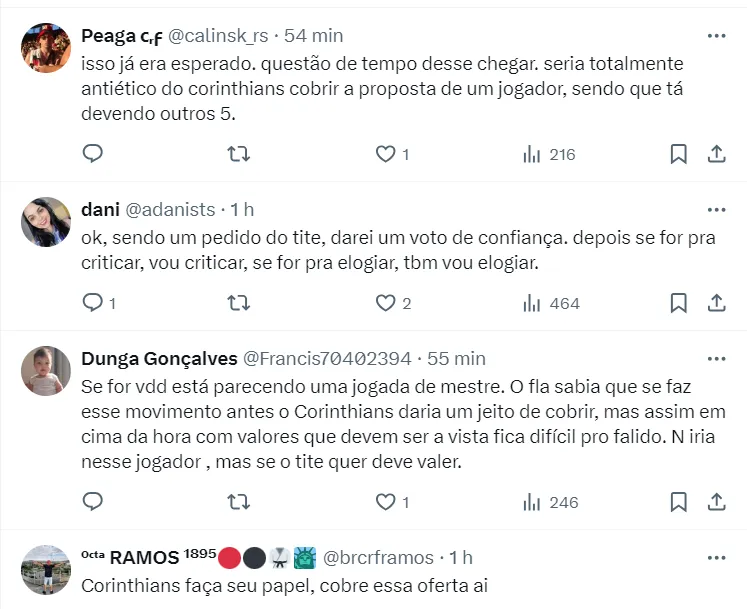Bookmark the @calinsk_rs tweet
The width and height of the screenshot is (747, 609).
678,154
